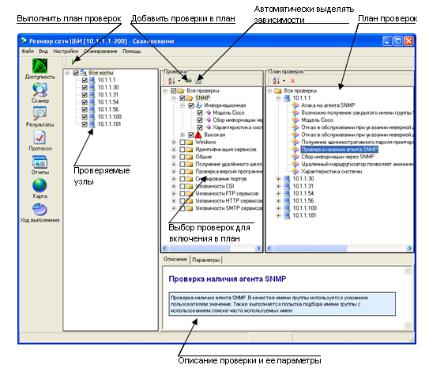Select Проверка наличия агента SNMP in plan

coord(339,149)
